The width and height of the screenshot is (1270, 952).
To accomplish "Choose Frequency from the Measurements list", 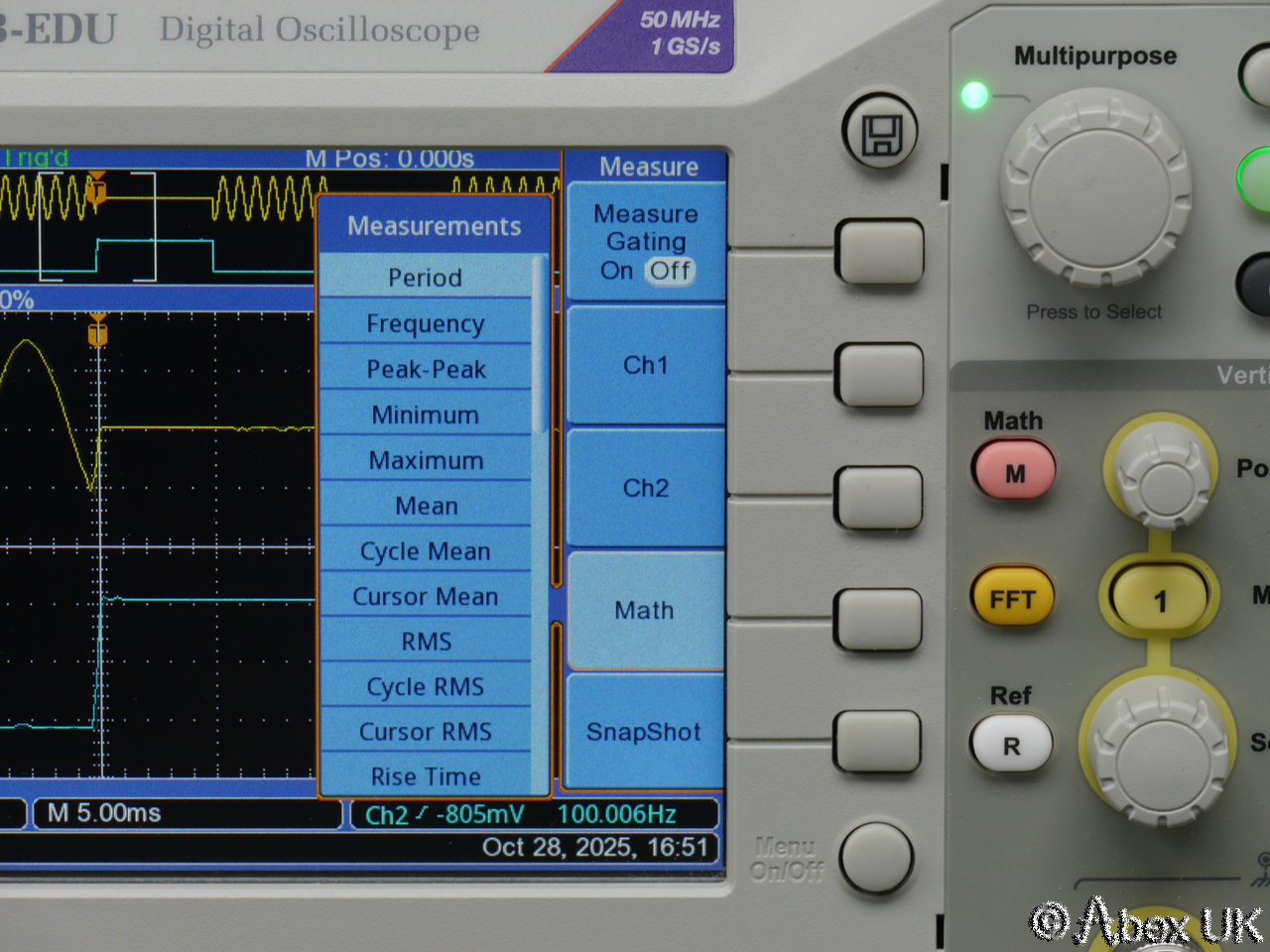I will point(425,323).
